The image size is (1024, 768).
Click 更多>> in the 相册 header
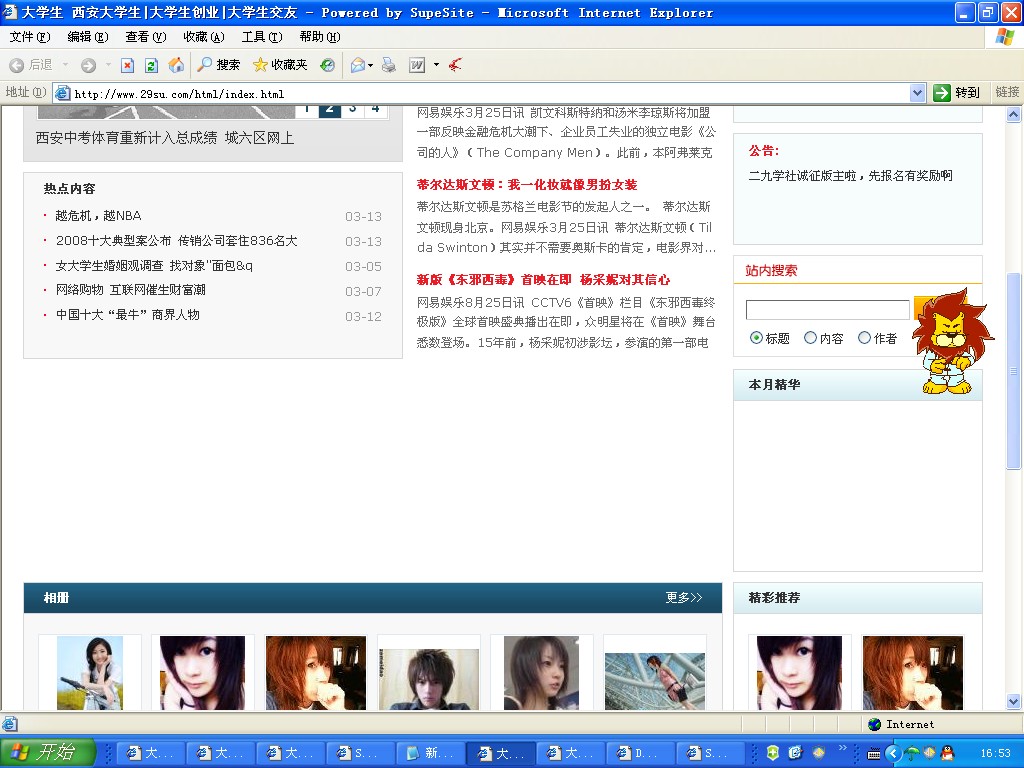point(684,598)
